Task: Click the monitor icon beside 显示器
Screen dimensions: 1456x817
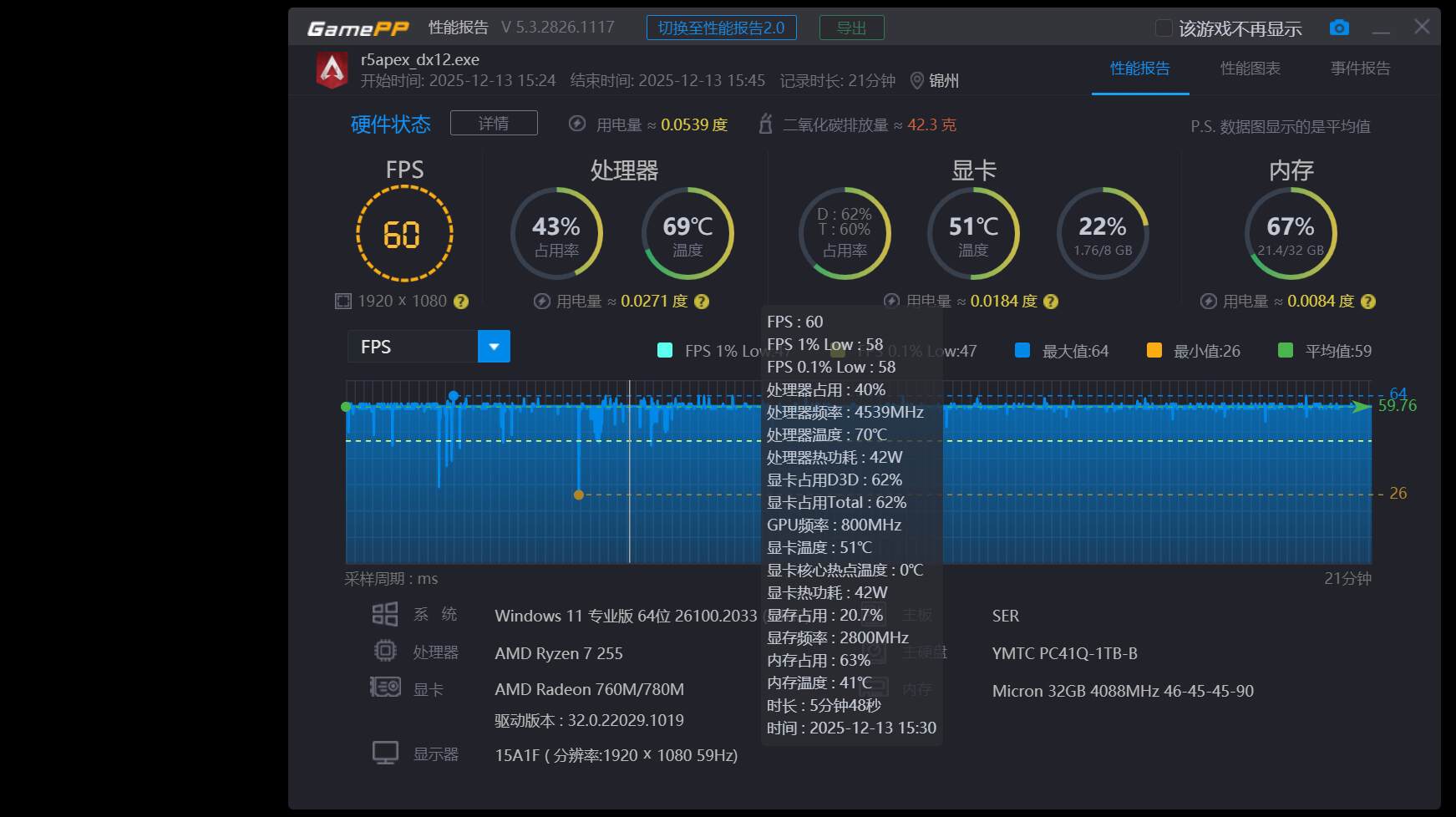Action: pyautogui.click(x=385, y=753)
